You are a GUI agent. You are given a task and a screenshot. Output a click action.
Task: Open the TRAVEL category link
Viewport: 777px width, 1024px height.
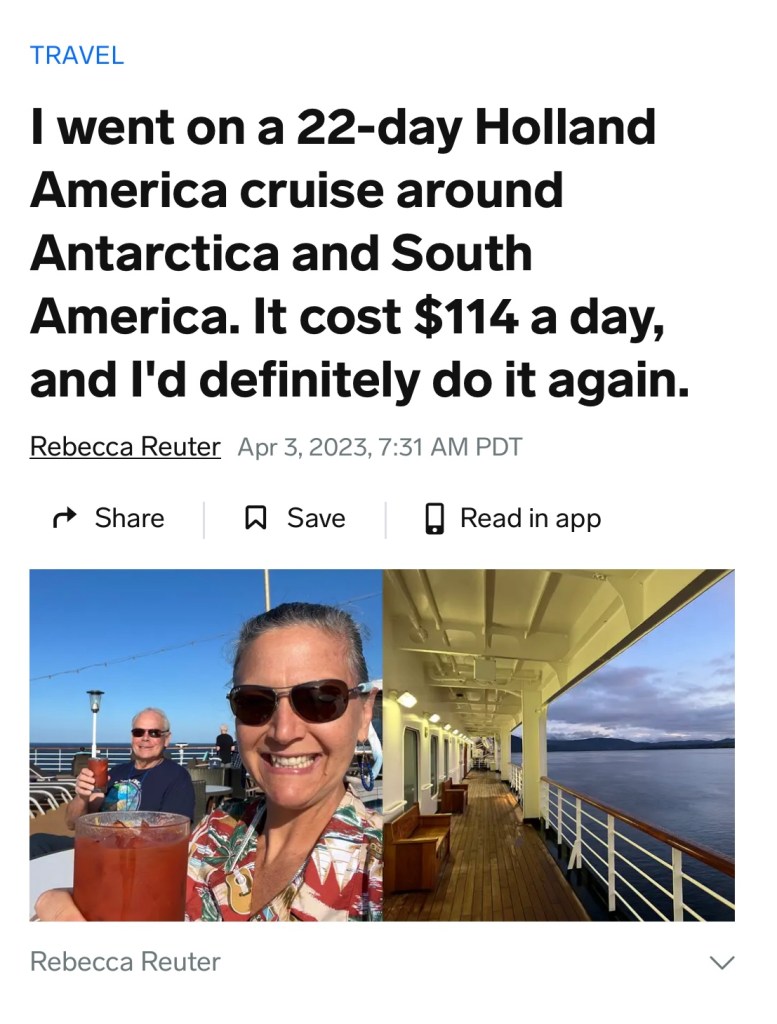(x=77, y=56)
